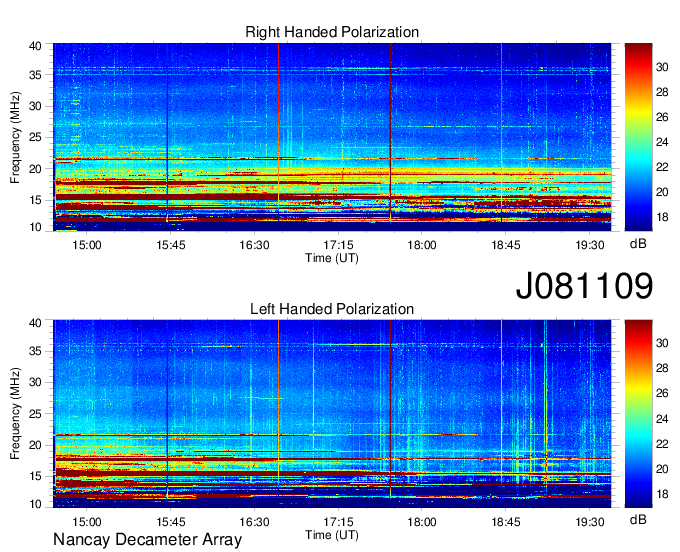Click 17:15 time tick under Right Handed plot
The width and height of the screenshot is (680, 552).
click(x=338, y=245)
